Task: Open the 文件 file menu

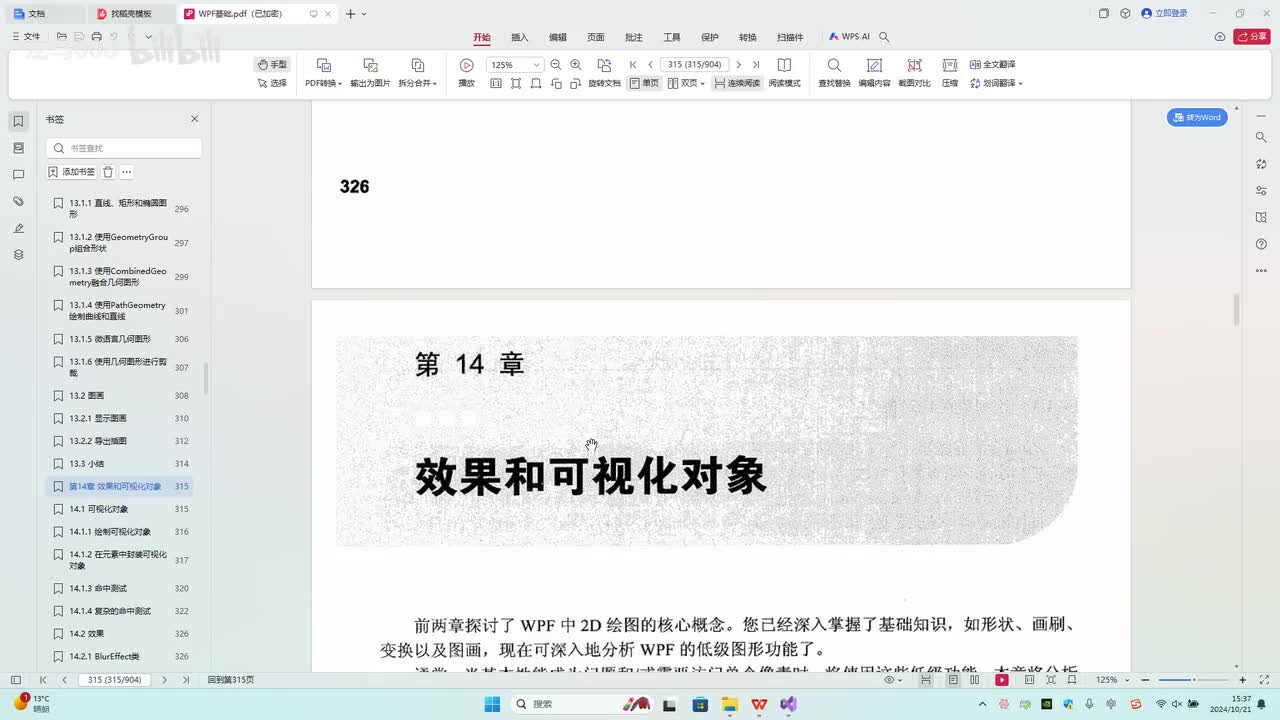Action: tap(26, 36)
